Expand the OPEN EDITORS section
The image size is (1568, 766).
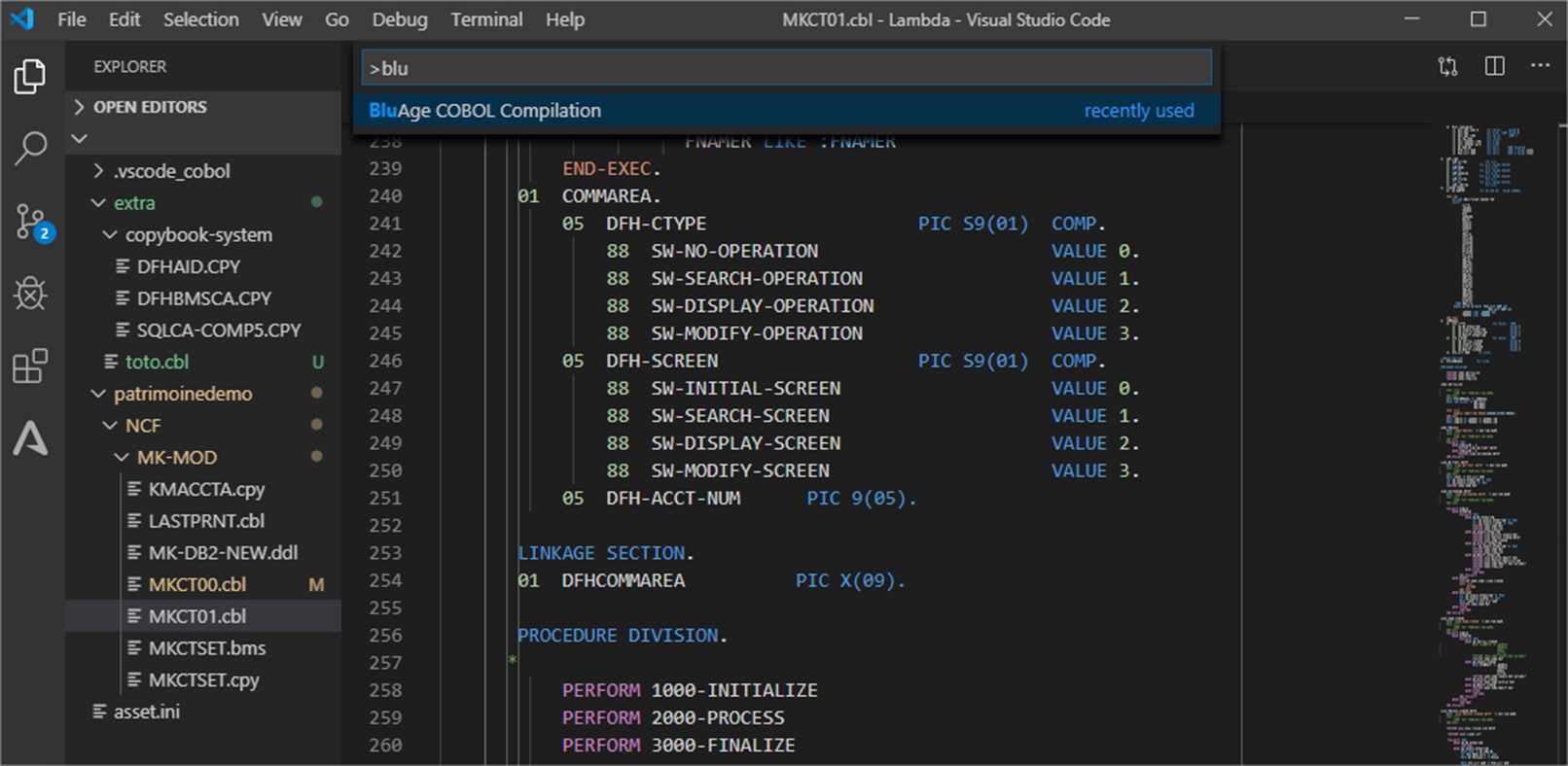click(149, 107)
